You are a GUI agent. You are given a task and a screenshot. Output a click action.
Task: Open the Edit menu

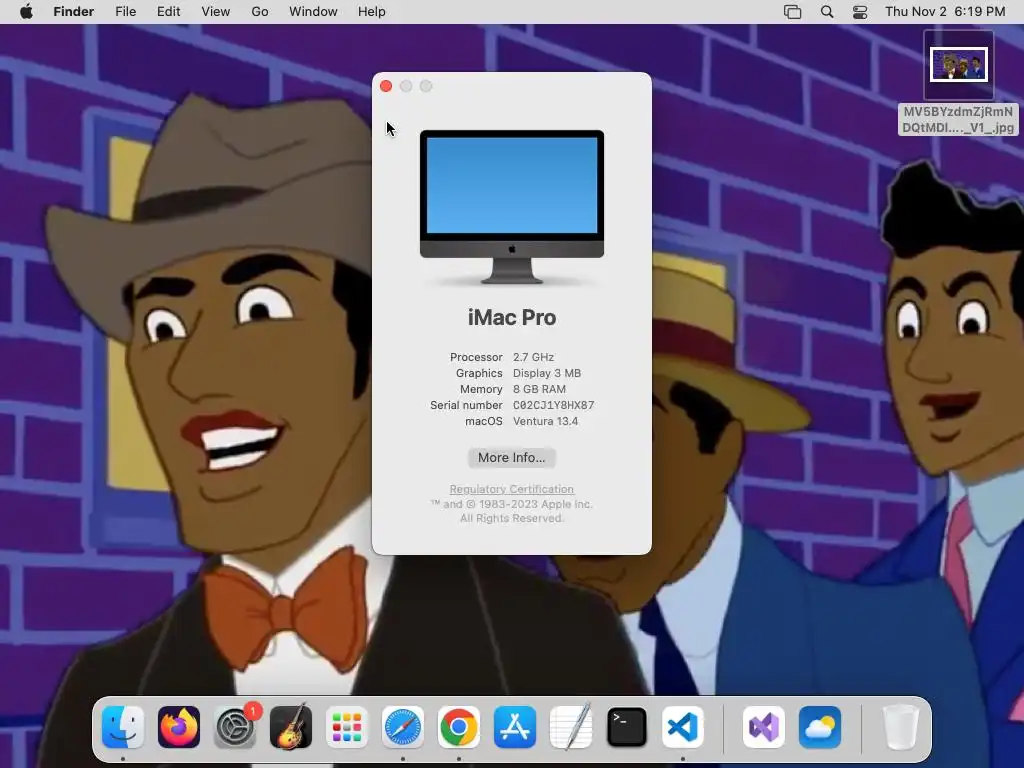[x=168, y=12]
